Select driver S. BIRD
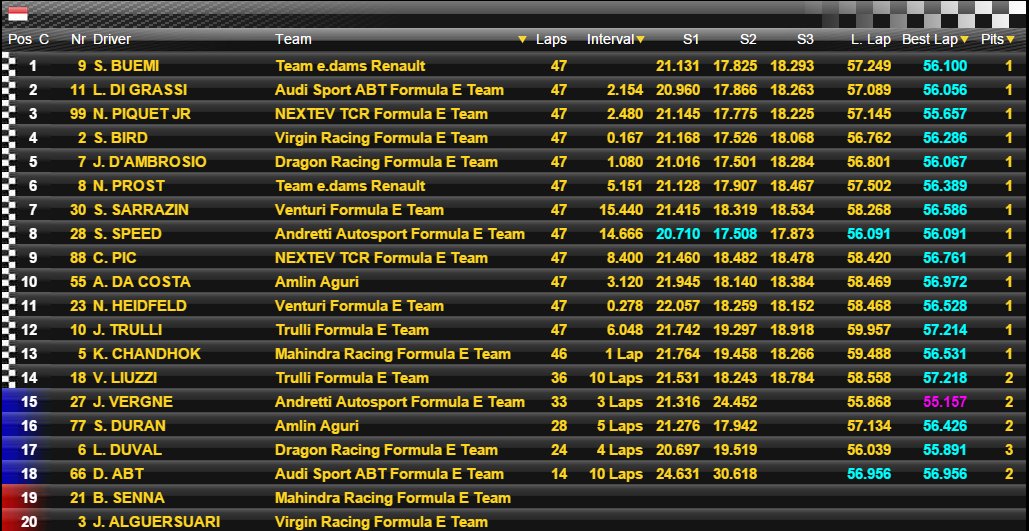This screenshot has height=531, width=1029. click(120, 138)
